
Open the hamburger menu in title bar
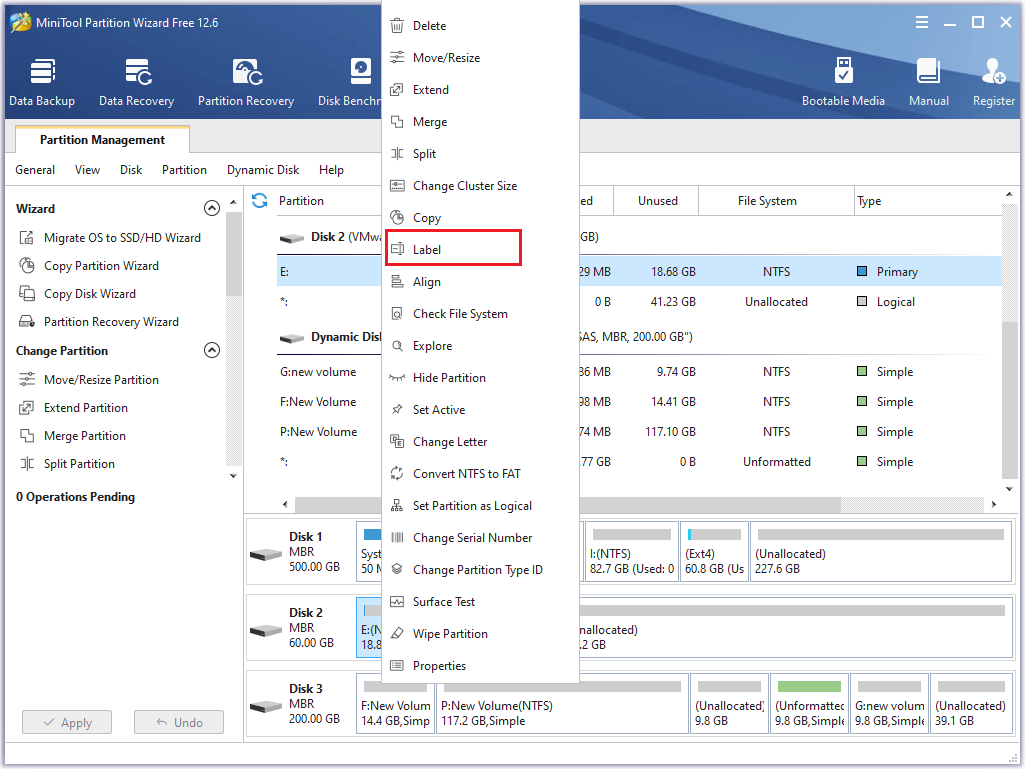[921, 21]
